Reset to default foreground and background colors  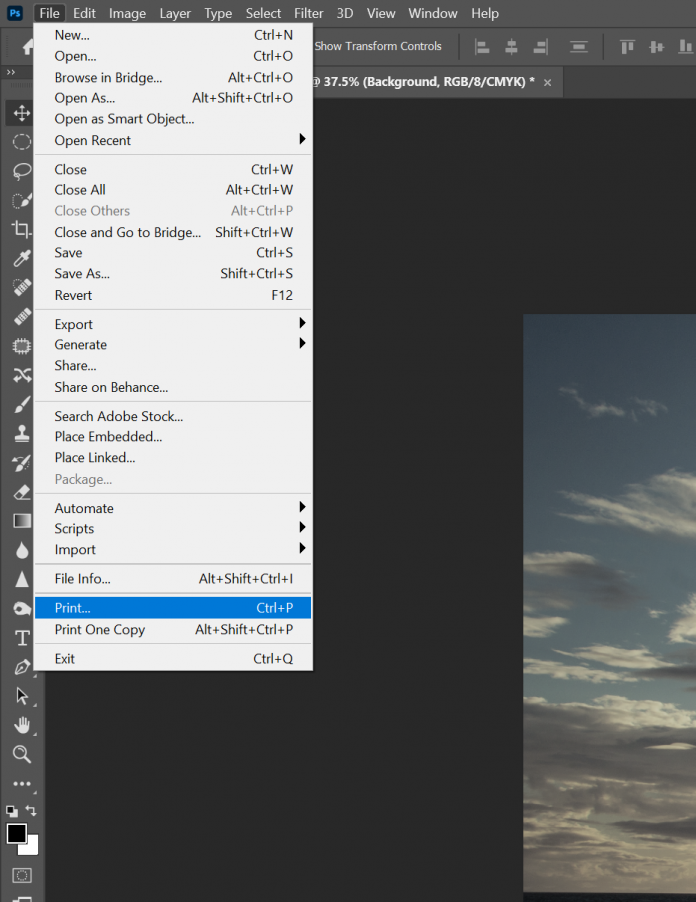point(12,811)
